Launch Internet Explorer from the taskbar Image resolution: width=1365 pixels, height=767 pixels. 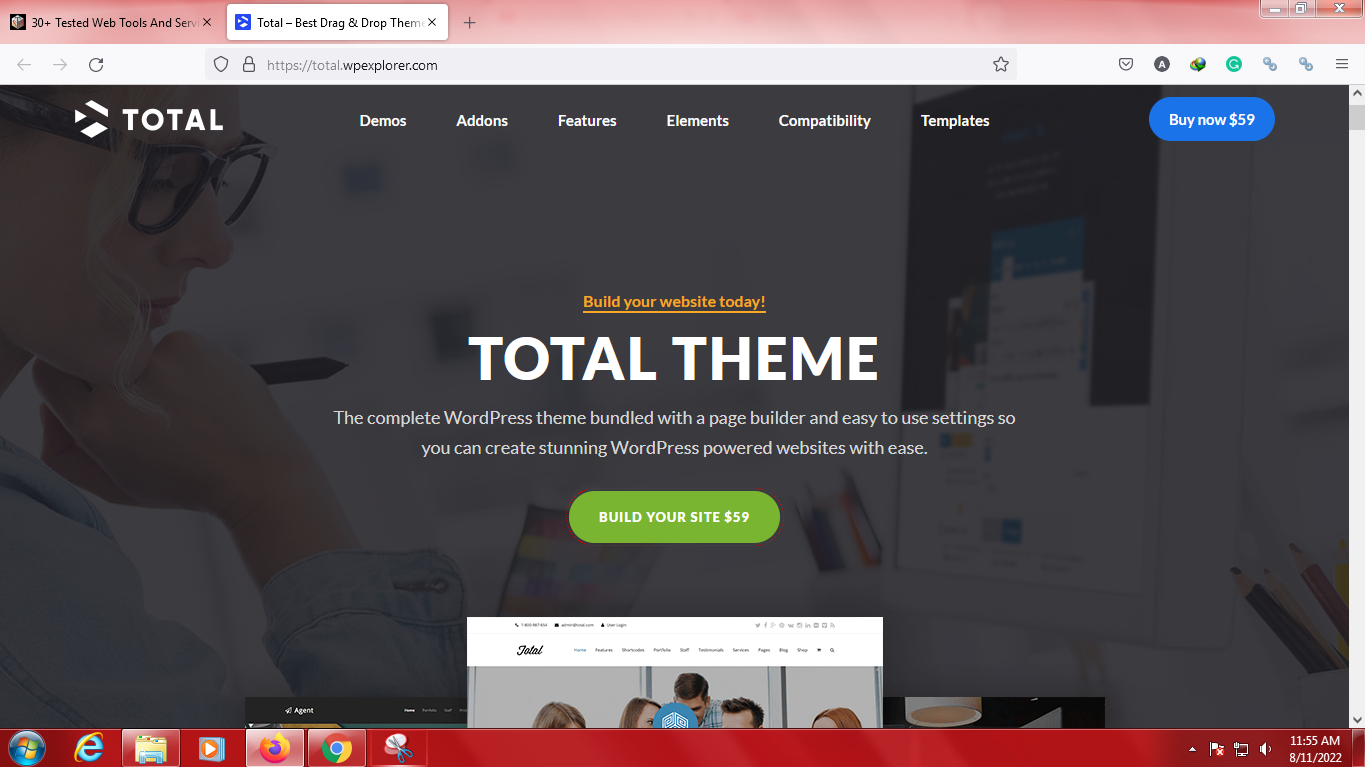pos(89,748)
